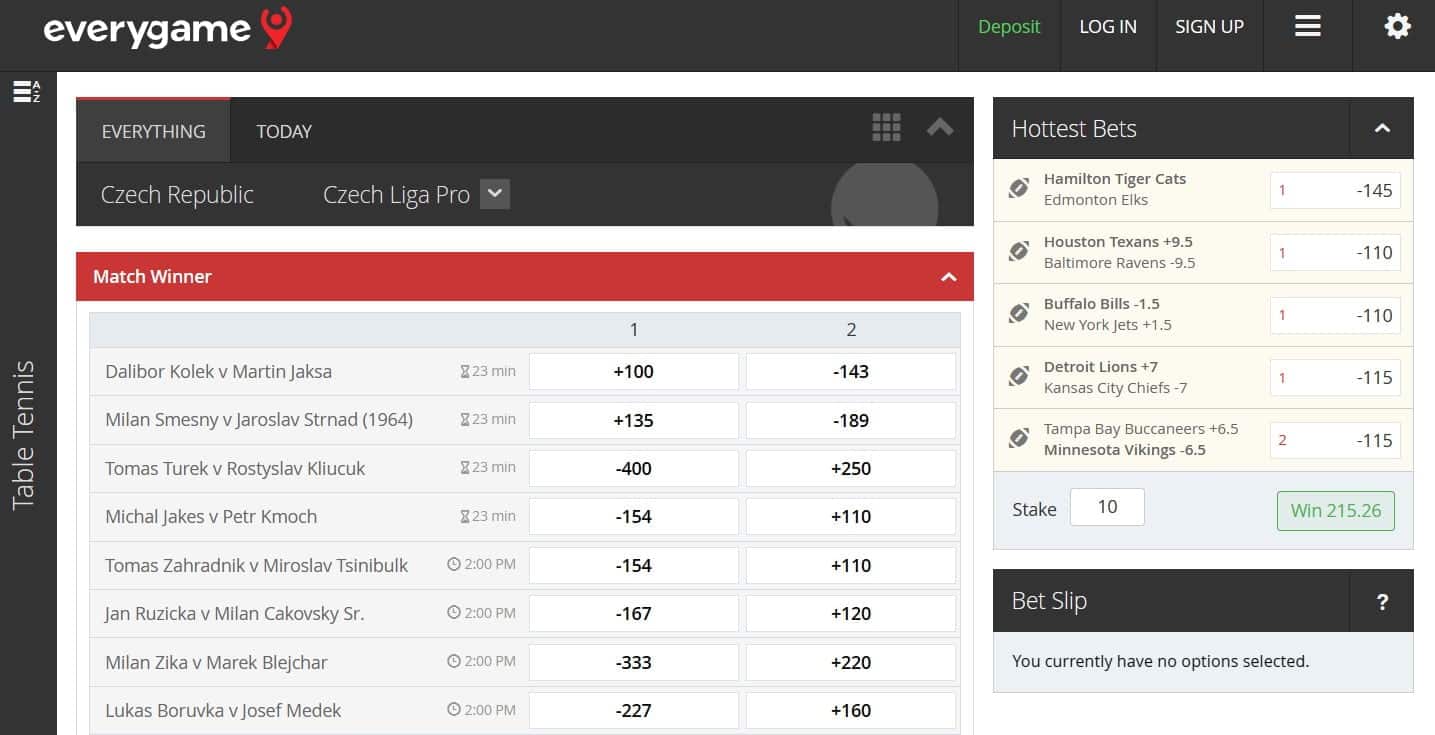1435x735 pixels.
Task: Click New York Jets +1.5 text
Action: pyautogui.click(x=1107, y=325)
